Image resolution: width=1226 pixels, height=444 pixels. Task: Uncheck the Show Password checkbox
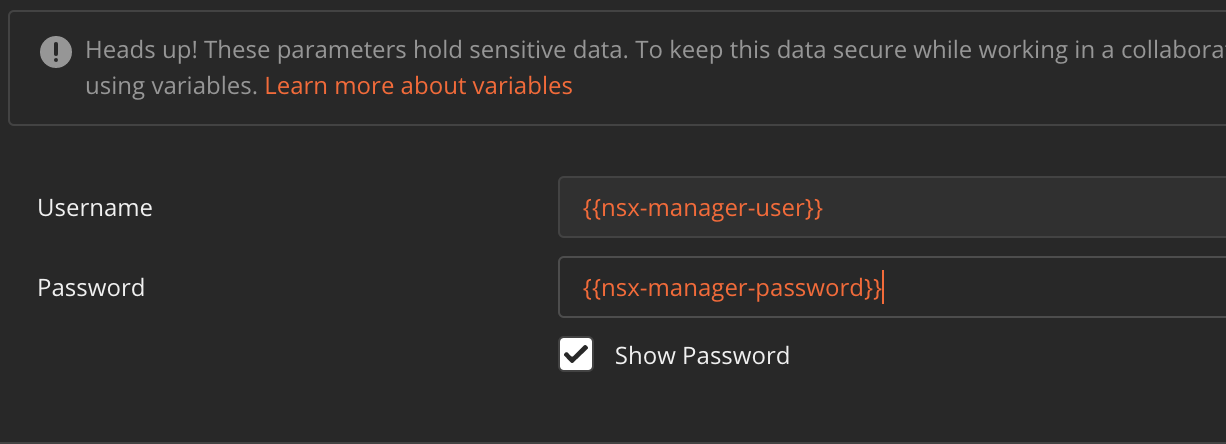pos(576,355)
